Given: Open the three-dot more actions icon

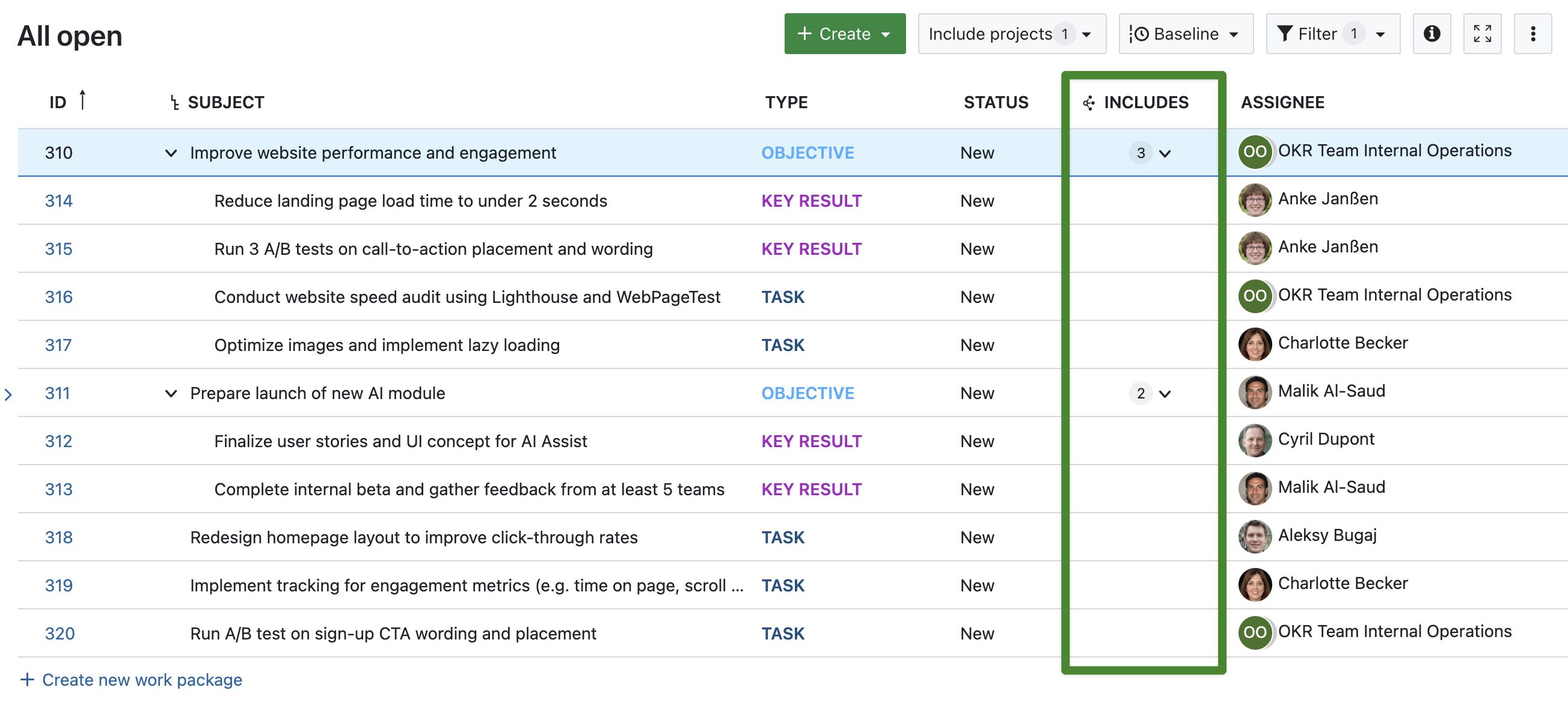Looking at the screenshot, I should 1533,34.
